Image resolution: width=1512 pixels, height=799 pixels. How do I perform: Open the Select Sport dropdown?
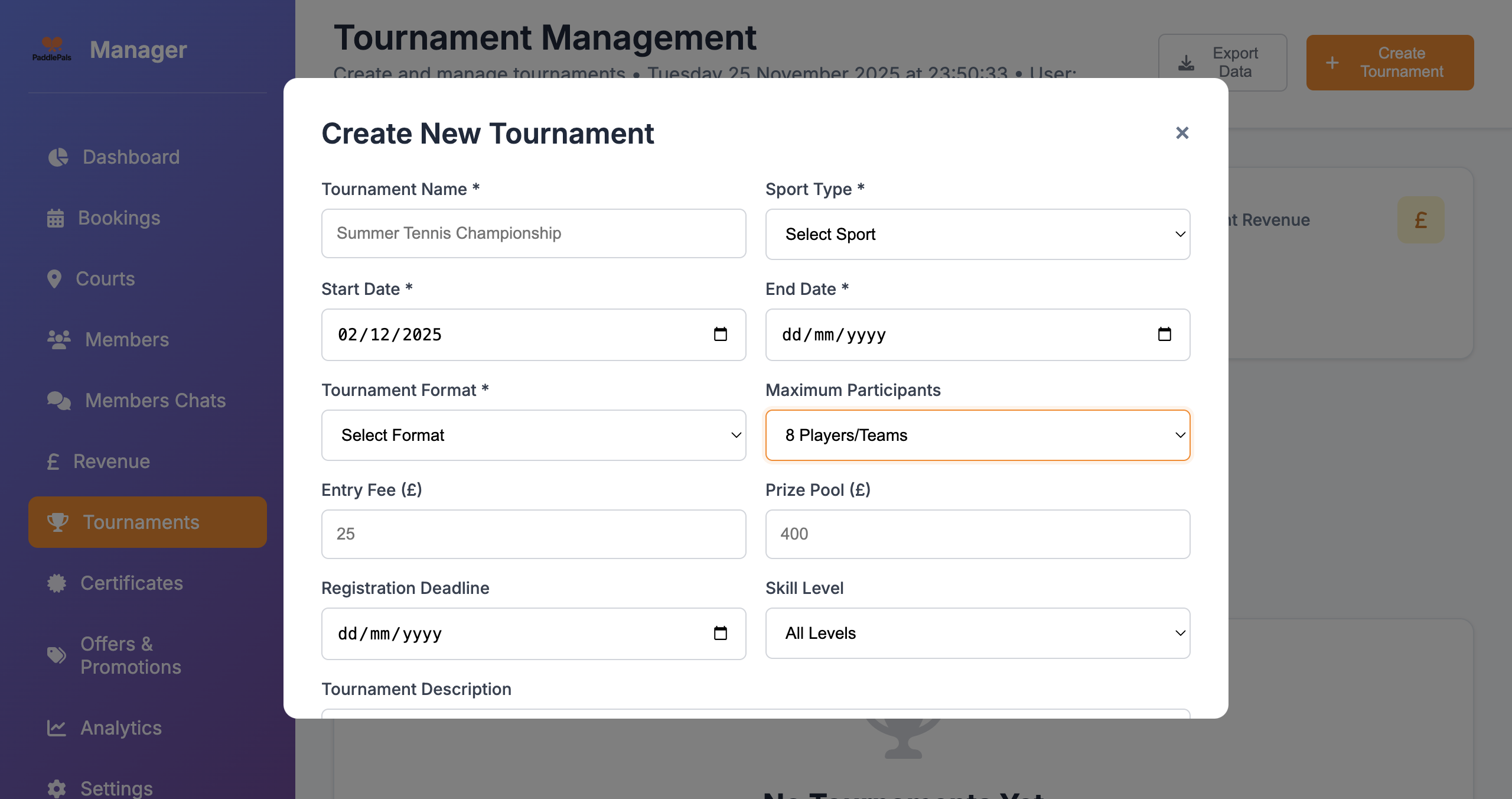pyautogui.click(x=977, y=234)
